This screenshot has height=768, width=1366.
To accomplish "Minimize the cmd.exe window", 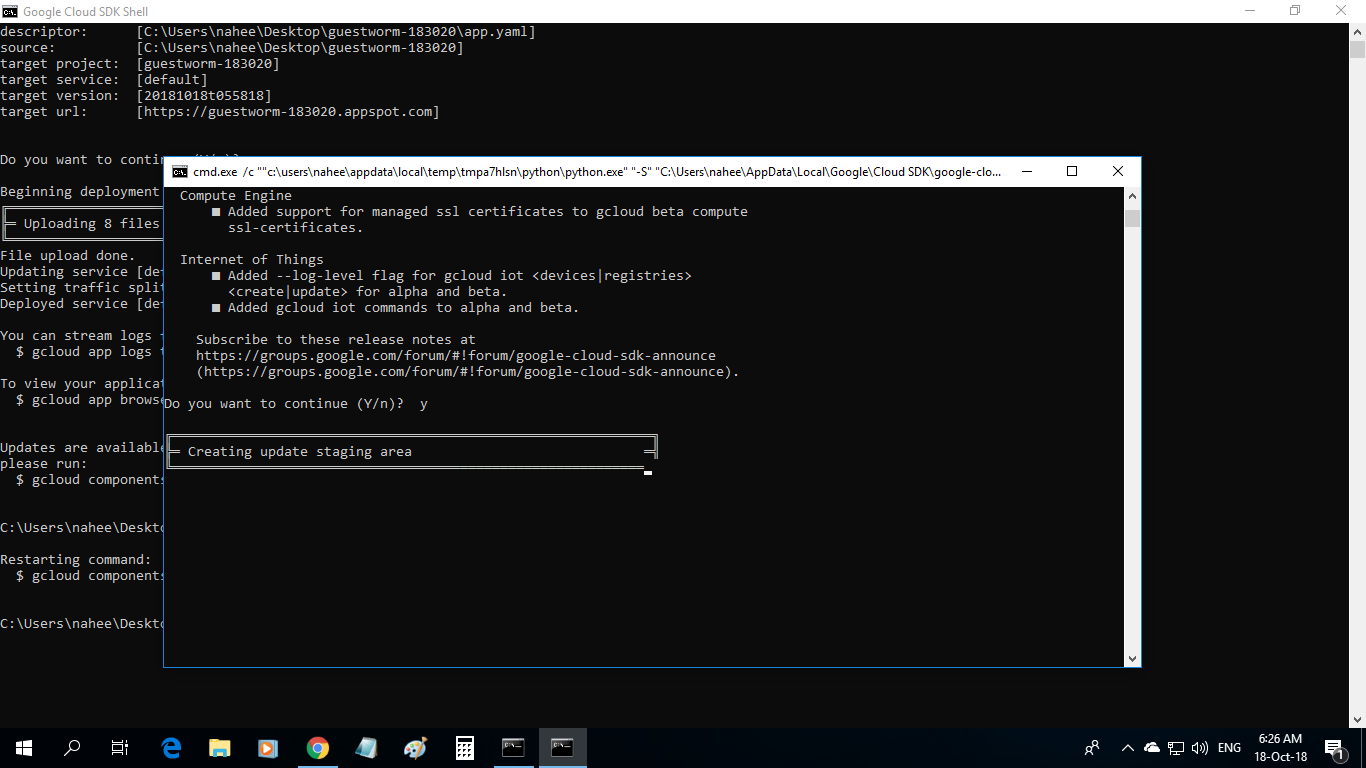I will pyautogui.click(x=1026, y=172).
